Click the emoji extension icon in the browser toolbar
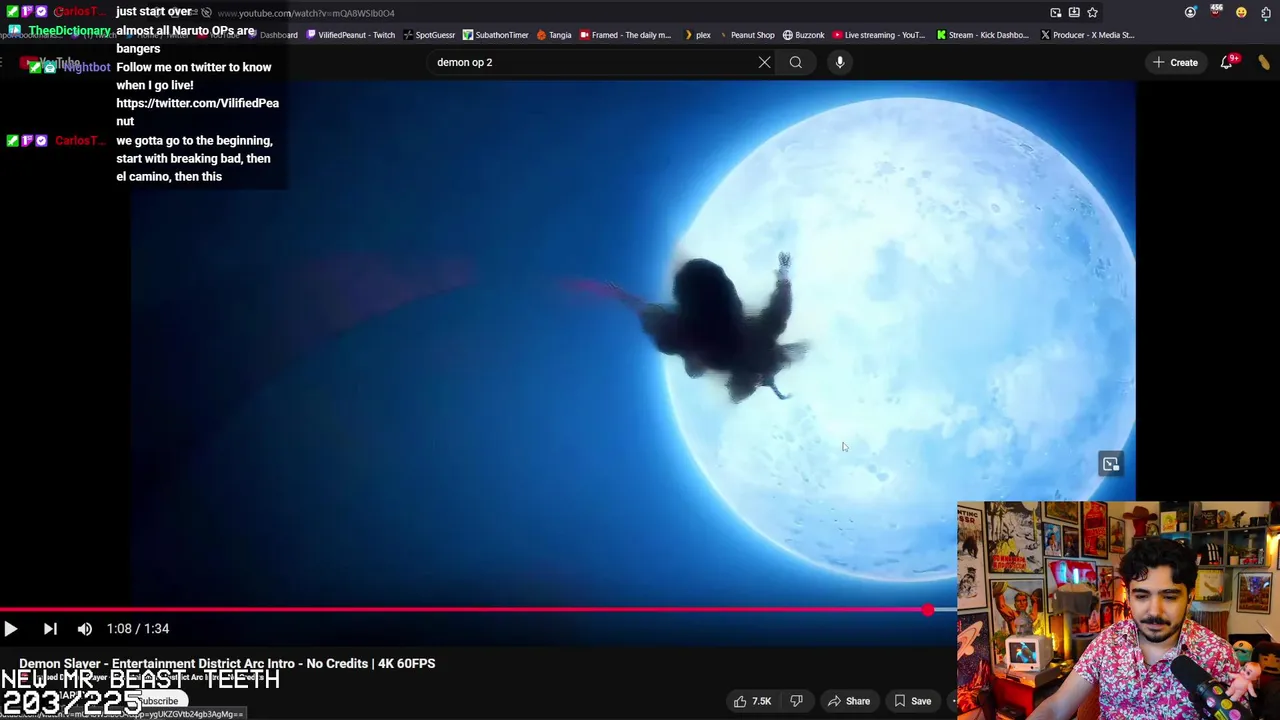 tap(1241, 12)
